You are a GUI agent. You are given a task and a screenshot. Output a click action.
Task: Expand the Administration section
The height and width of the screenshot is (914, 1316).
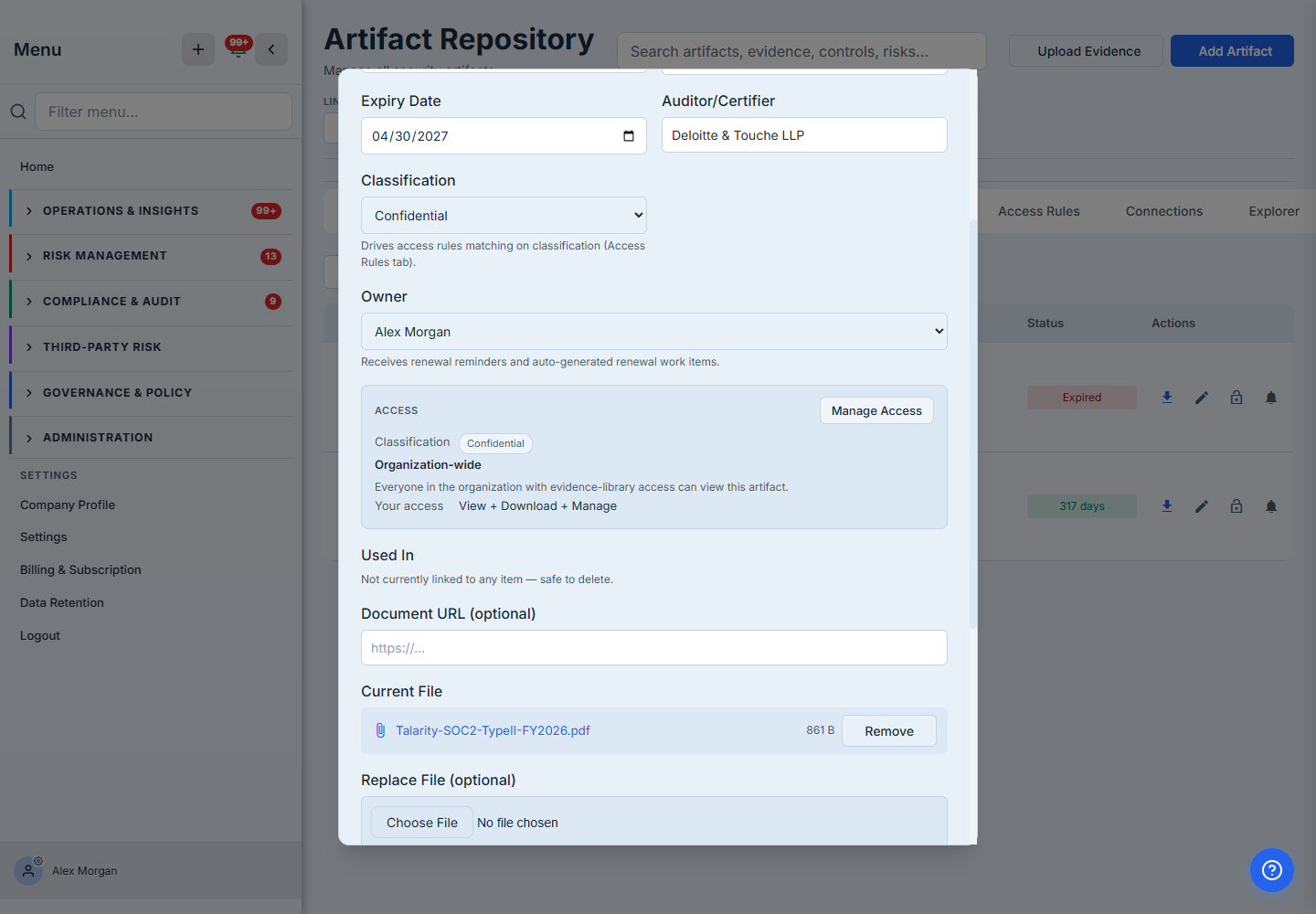pyautogui.click(x=151, y=438)
